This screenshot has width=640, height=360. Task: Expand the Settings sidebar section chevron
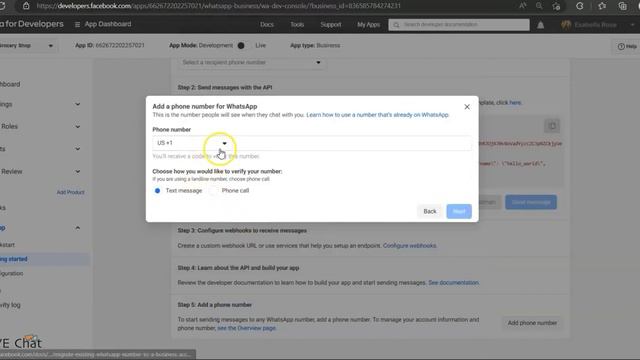tap(78, 104)
